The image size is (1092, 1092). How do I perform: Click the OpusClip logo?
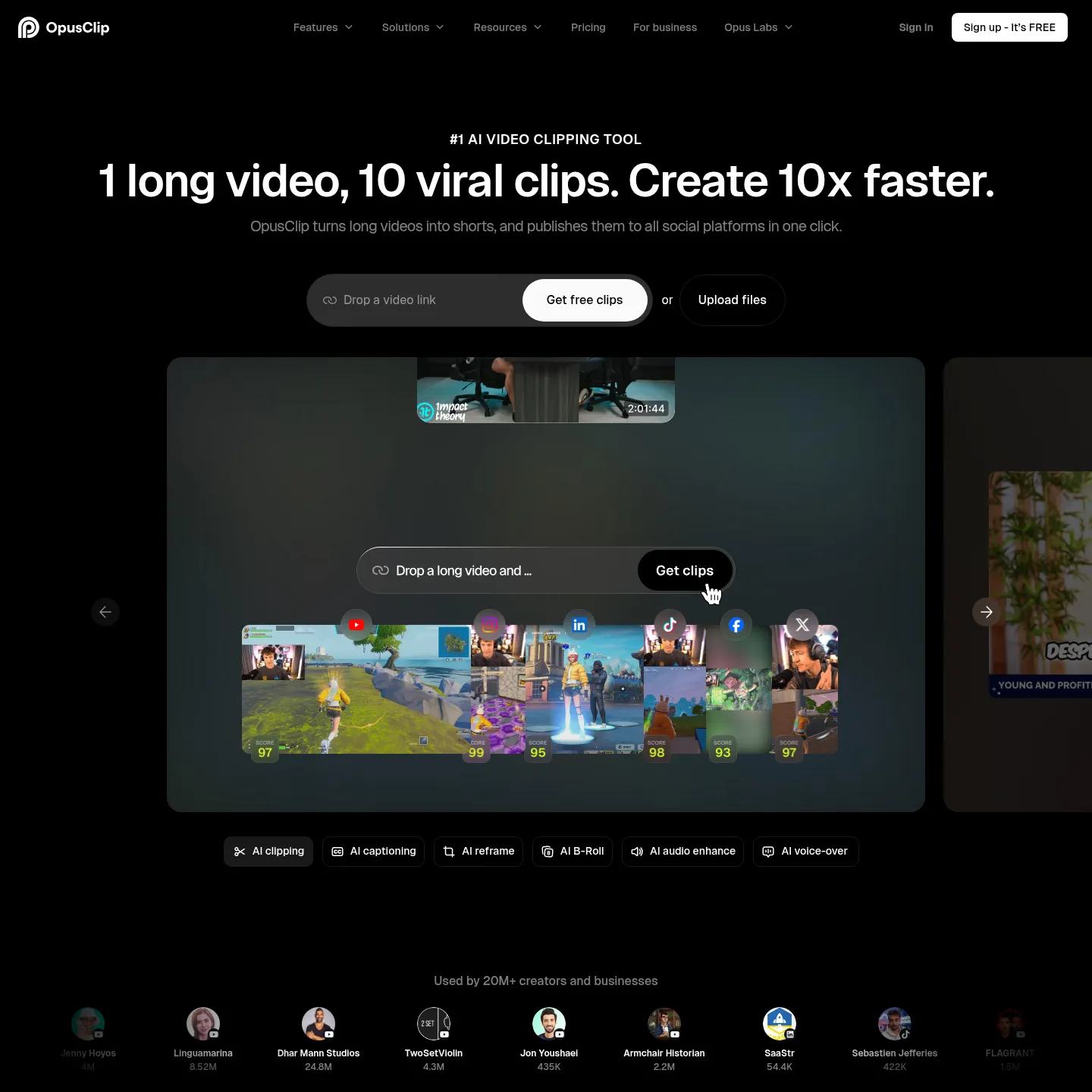click(x=64, y=27)
